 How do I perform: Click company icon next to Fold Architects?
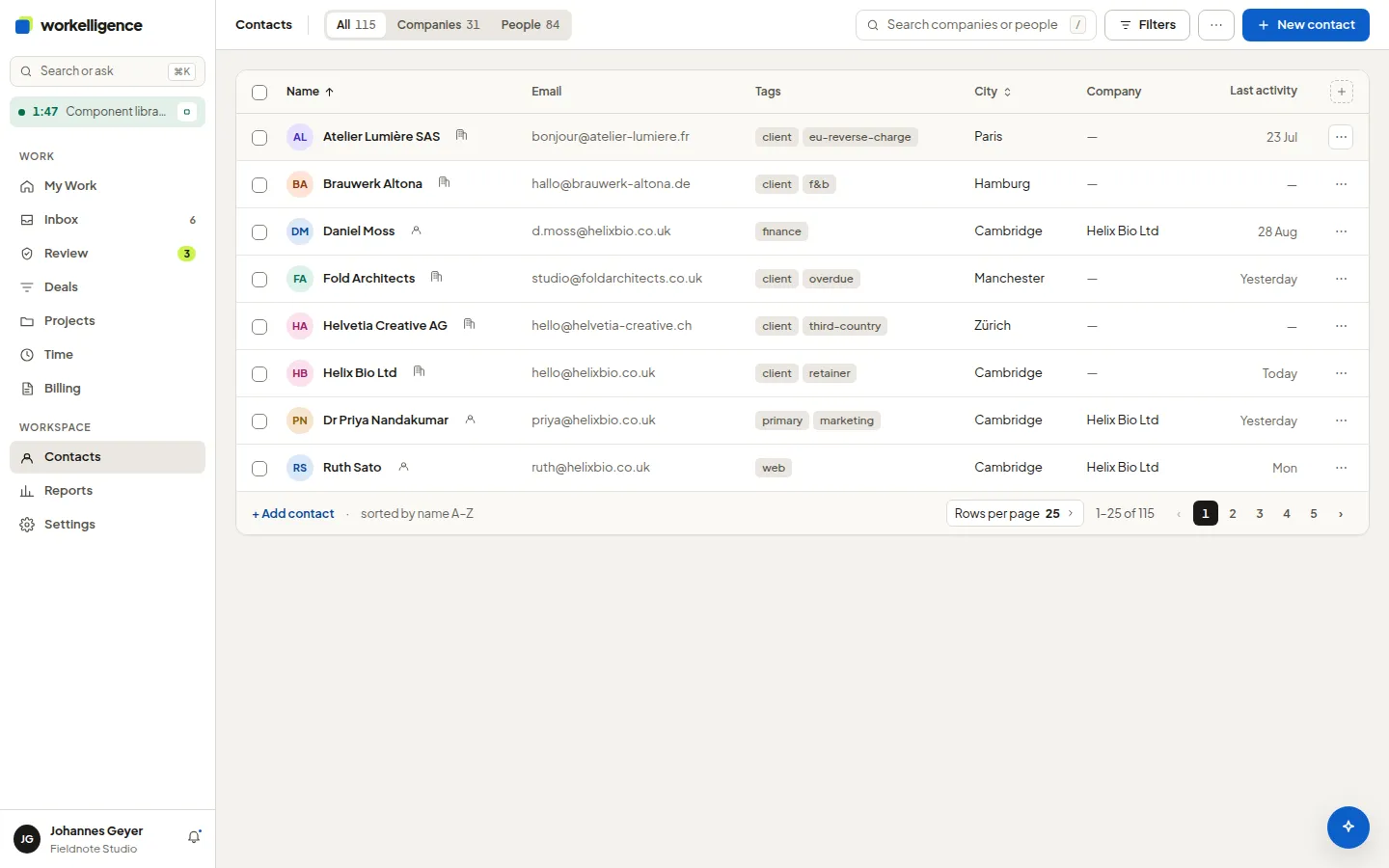point(436,278)
